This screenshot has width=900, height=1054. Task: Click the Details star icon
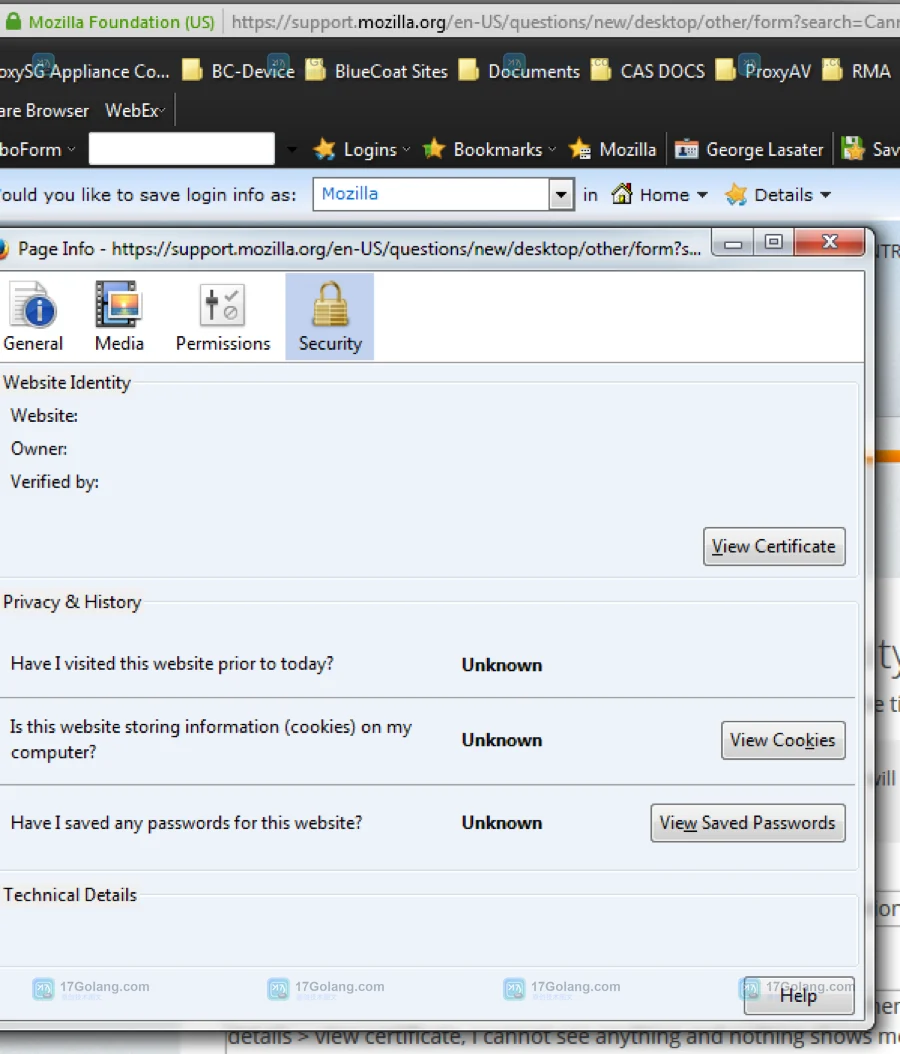point(736,195)
